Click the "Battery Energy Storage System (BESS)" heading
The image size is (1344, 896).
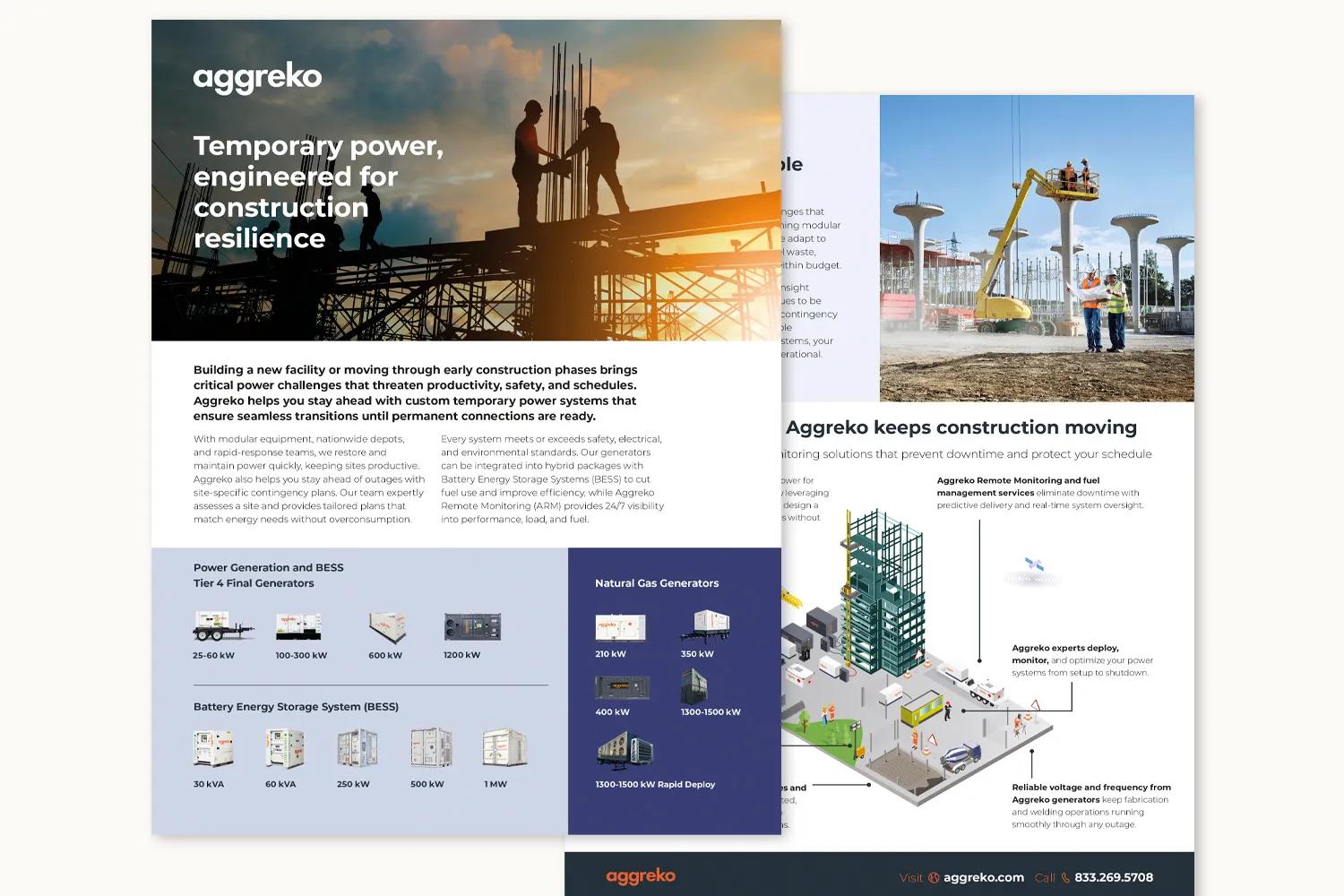(296, 707)
